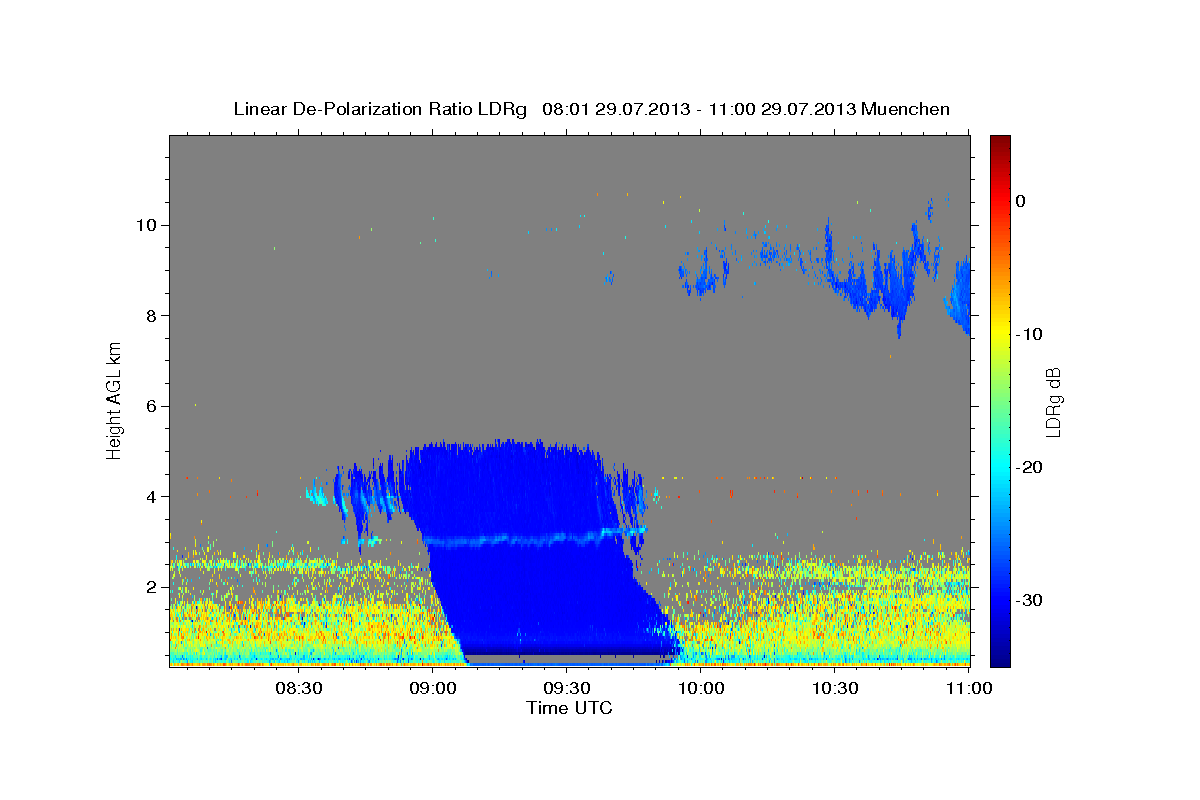Click the 09:00 time tick label
Viewport: 1200px width, 800px height.
(433, 688)
